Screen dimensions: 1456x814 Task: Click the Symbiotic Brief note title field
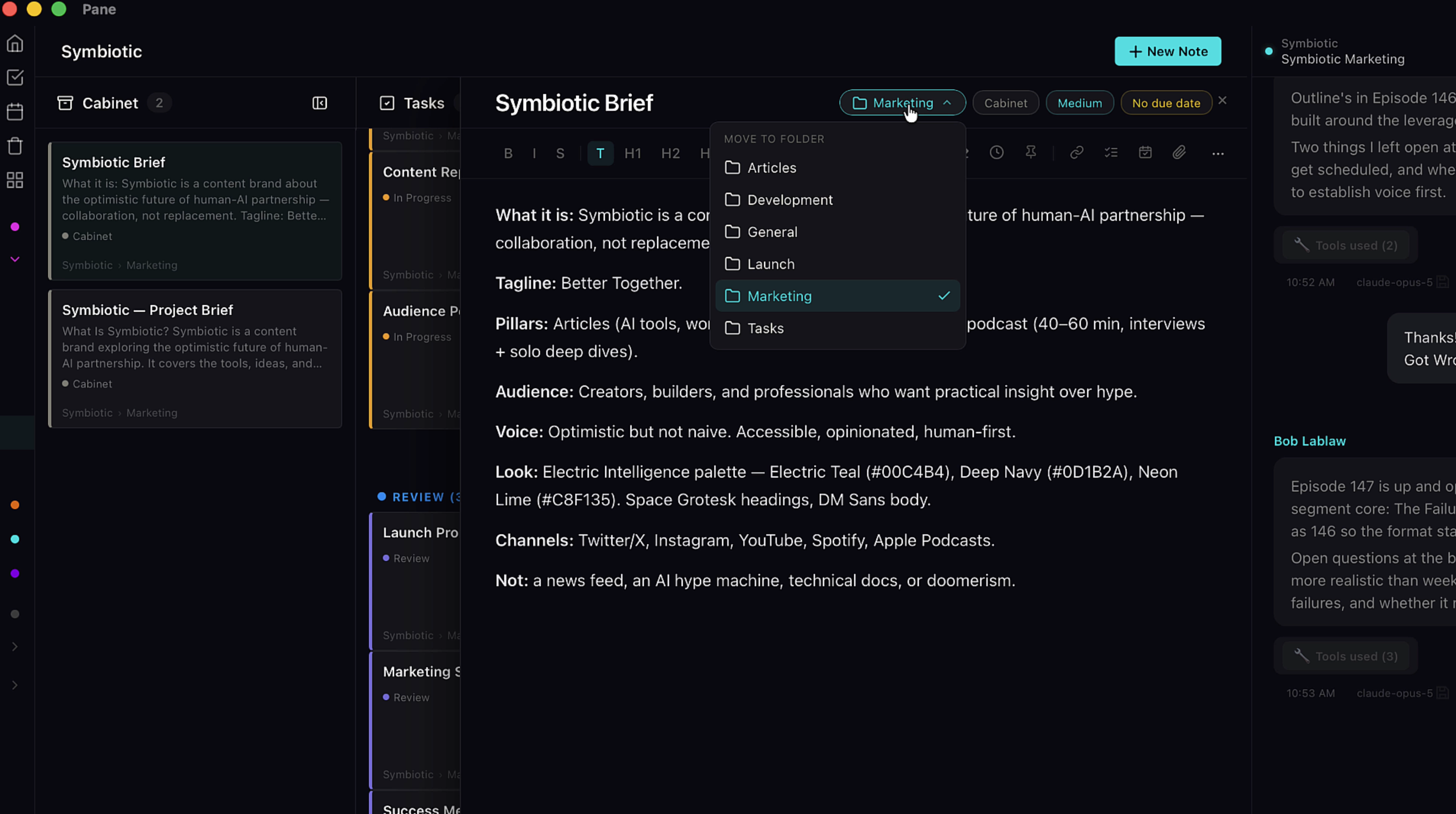pyautogui.click(x=574, y=103)
